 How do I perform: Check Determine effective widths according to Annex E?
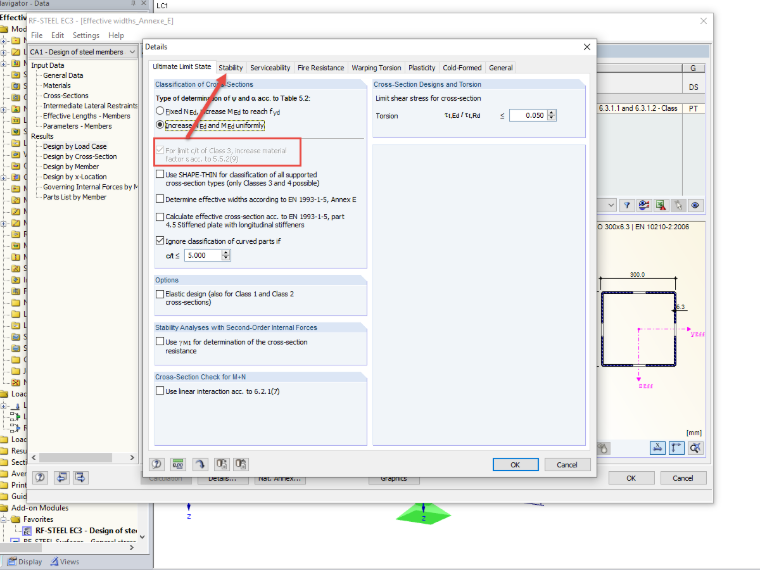click(x=160, y=199)
